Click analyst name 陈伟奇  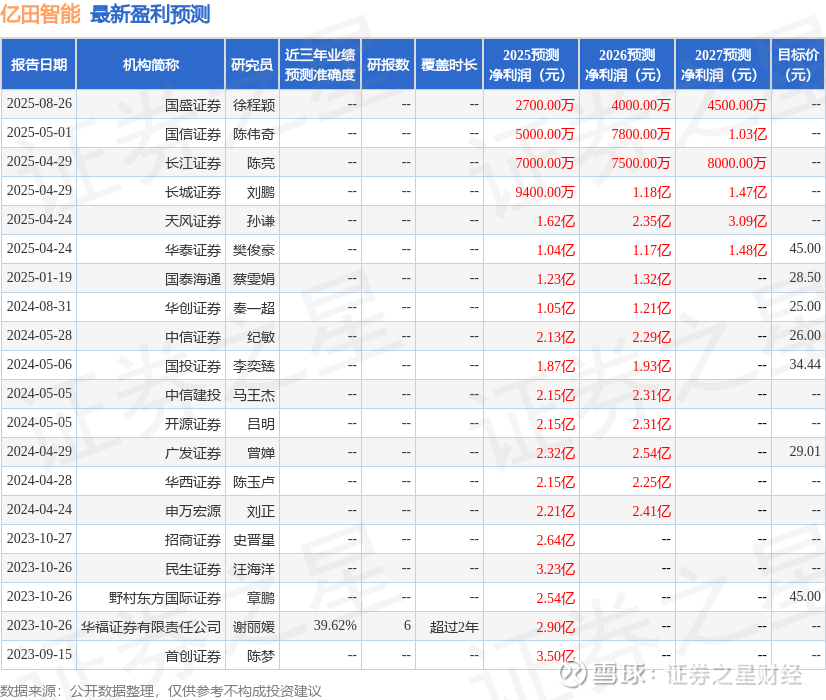(254, 134)
